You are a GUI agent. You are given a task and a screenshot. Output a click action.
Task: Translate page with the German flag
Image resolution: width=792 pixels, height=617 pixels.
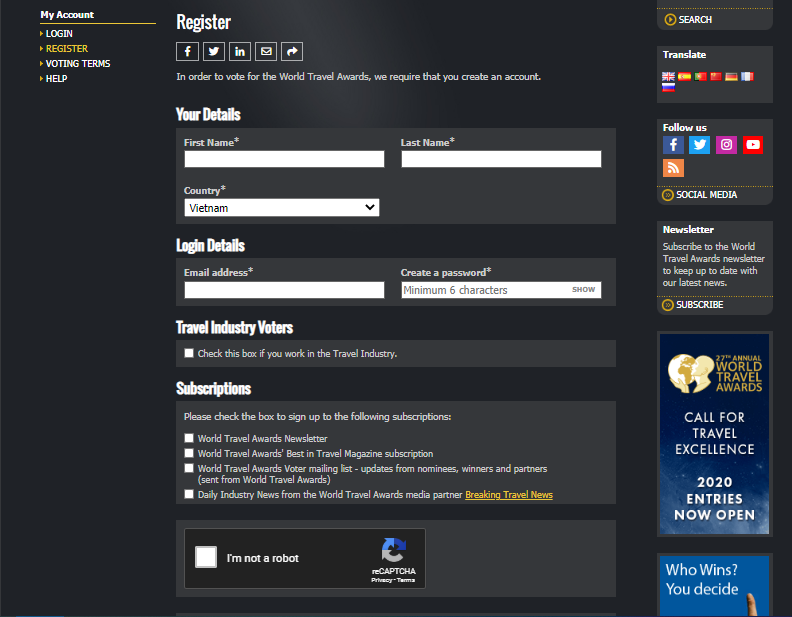coord(731,77)
